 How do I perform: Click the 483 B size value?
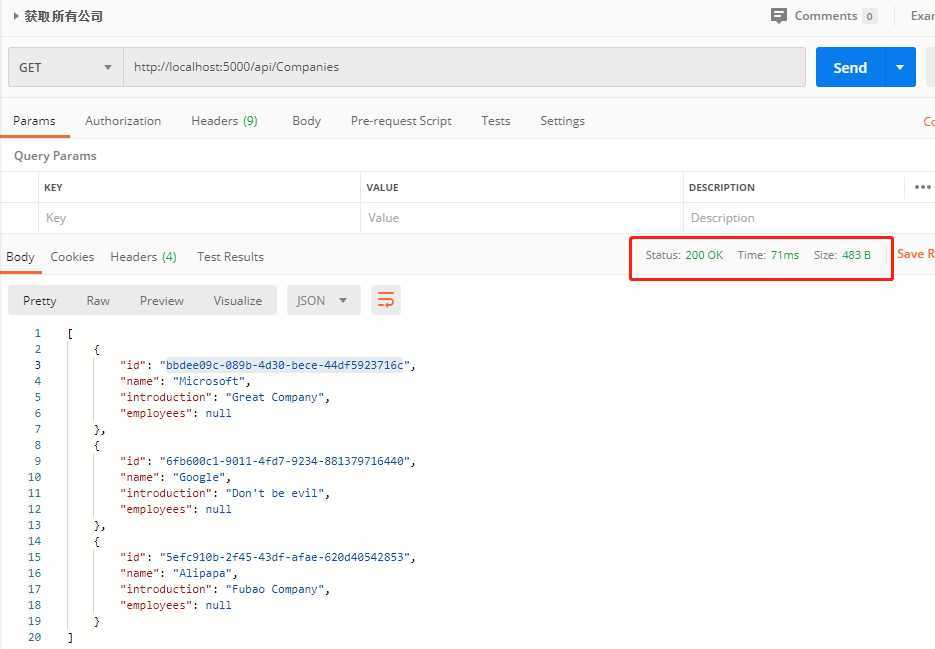(x=856, y=255)
